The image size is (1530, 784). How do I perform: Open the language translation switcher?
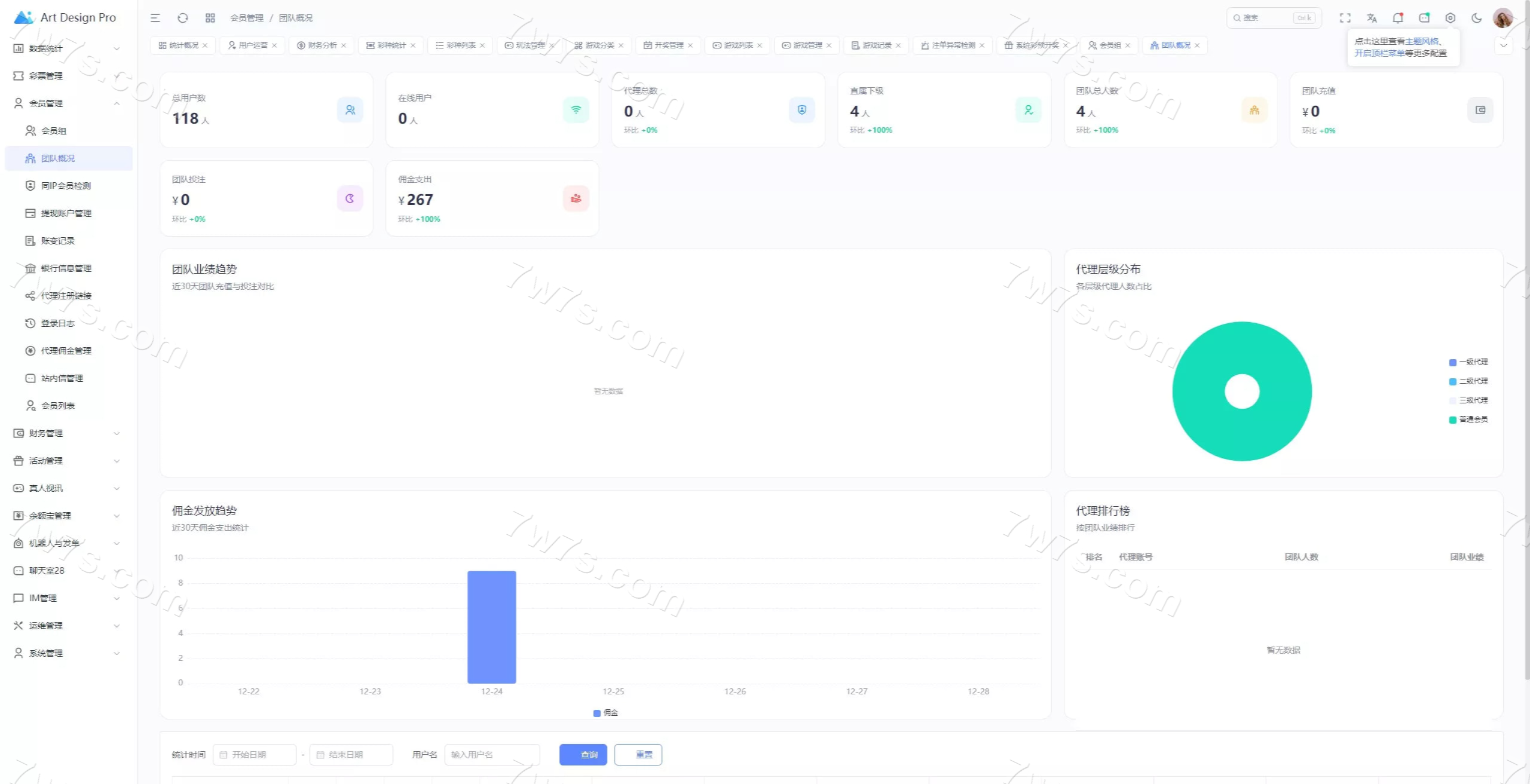point(1372,18)
